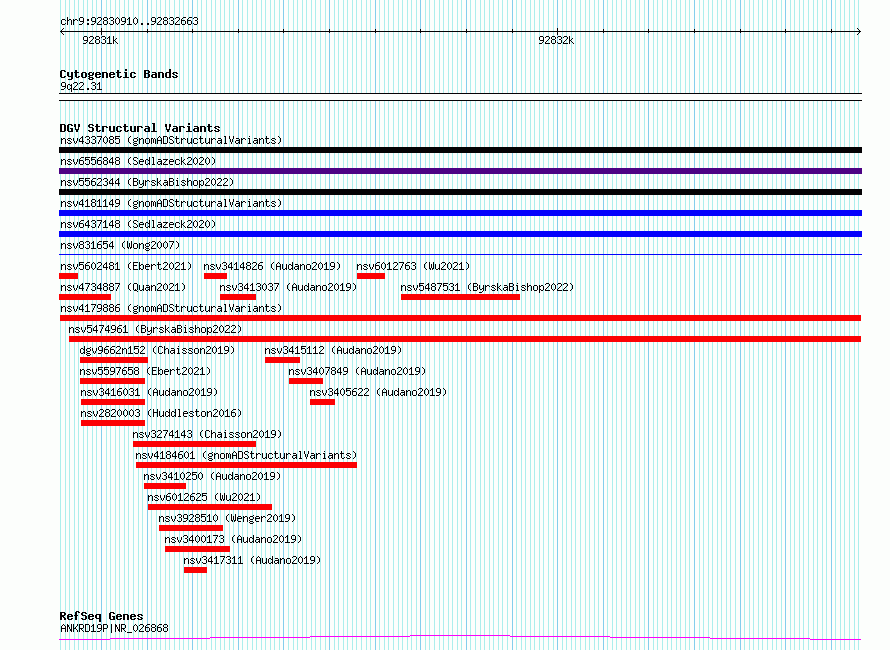Click the nsv4337085 gnomAD variant label
Viewport: 890px width, 650px height.
[x=171, y=140]
